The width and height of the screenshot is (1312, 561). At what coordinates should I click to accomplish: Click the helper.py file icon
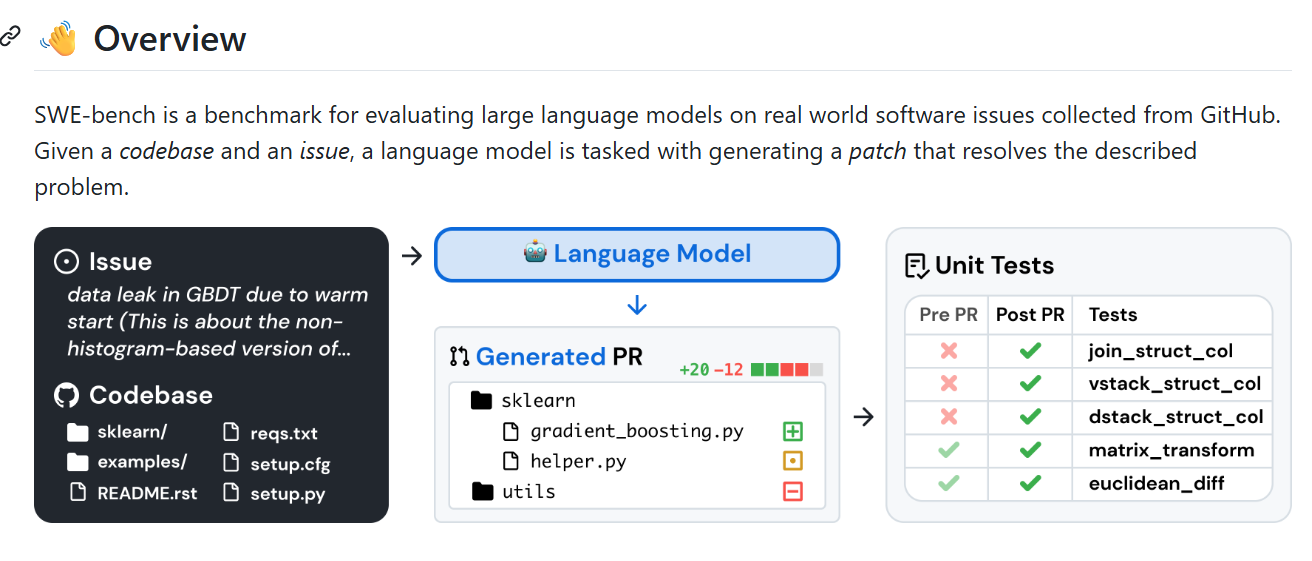pos(511,462)
